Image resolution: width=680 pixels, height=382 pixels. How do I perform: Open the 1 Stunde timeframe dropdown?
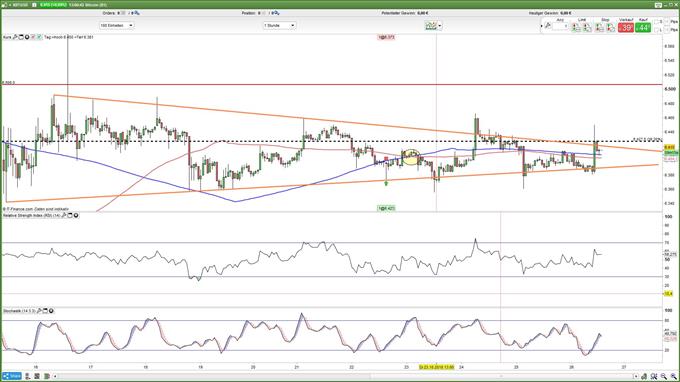(279, 26)
